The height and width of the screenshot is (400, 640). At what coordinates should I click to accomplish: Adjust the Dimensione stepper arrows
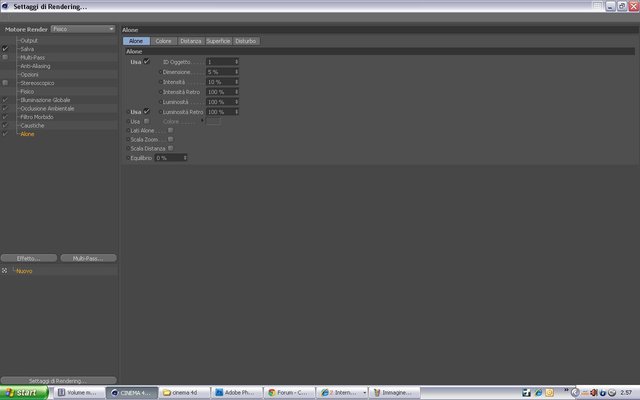click(x=236, y=72)
